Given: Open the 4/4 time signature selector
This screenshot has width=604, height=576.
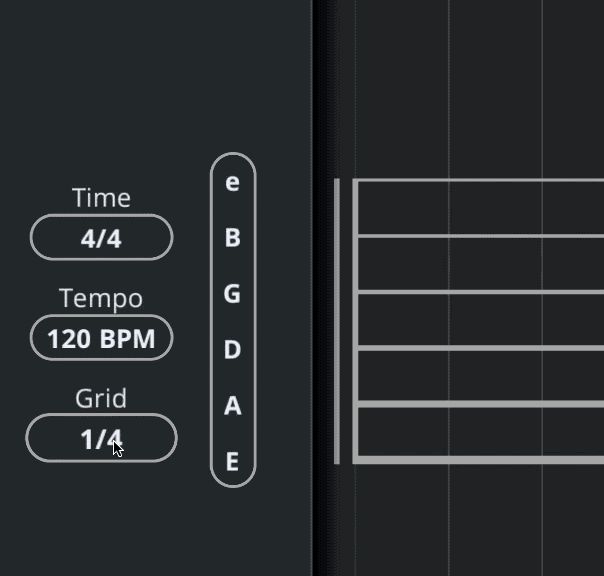Looking at the screenshot, I should click(101, 238).
